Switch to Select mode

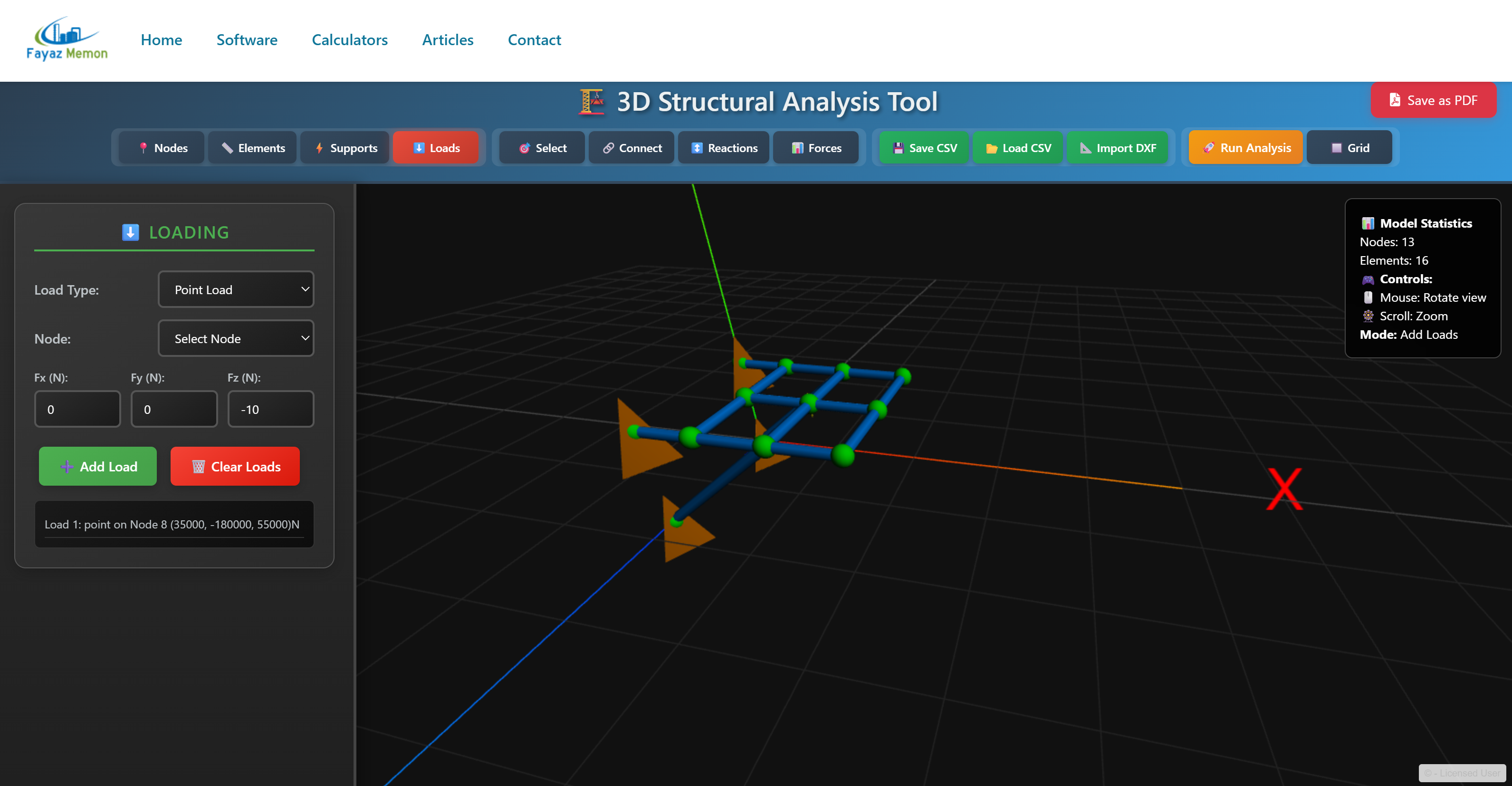541,147
